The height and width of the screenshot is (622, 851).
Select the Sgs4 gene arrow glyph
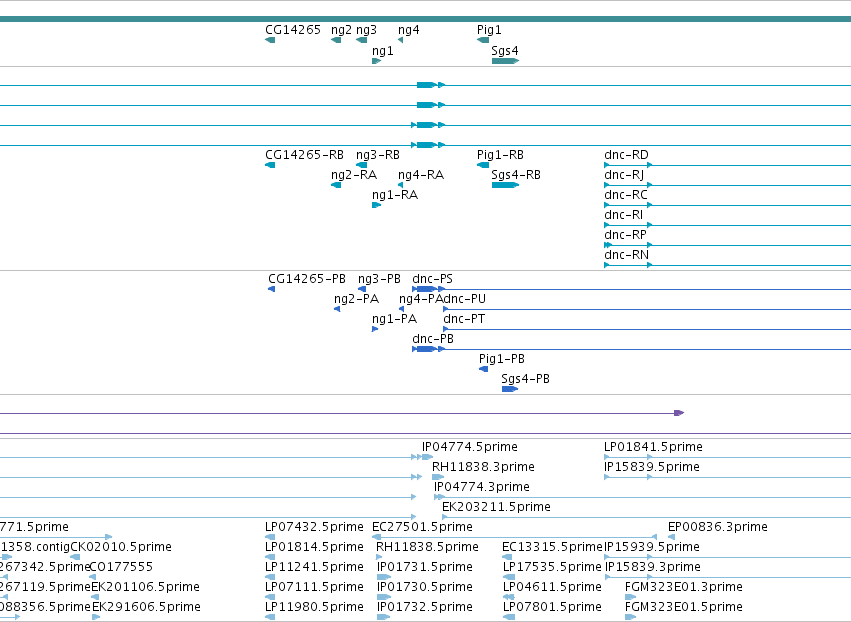click(505, 61)
